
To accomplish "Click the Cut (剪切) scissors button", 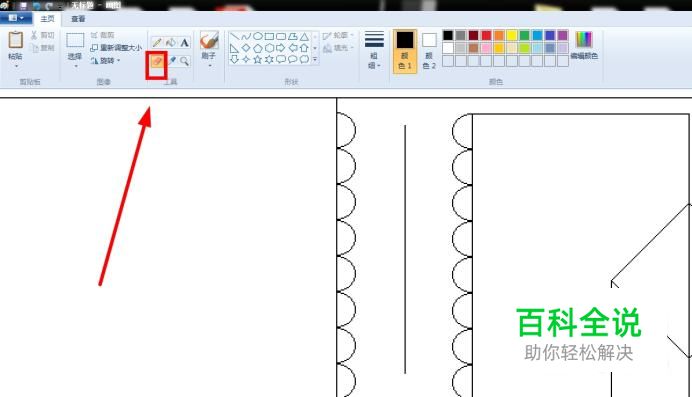I will tap(42, 35).
